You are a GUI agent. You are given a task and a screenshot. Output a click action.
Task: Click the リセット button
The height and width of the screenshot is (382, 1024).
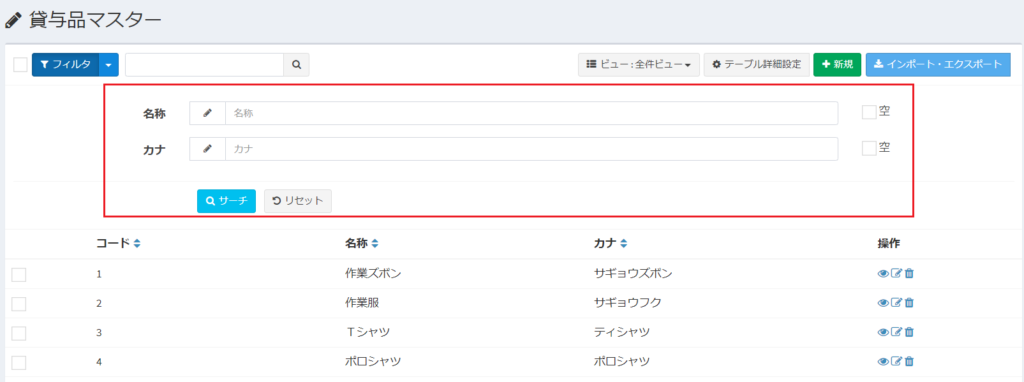coord(298,201)
